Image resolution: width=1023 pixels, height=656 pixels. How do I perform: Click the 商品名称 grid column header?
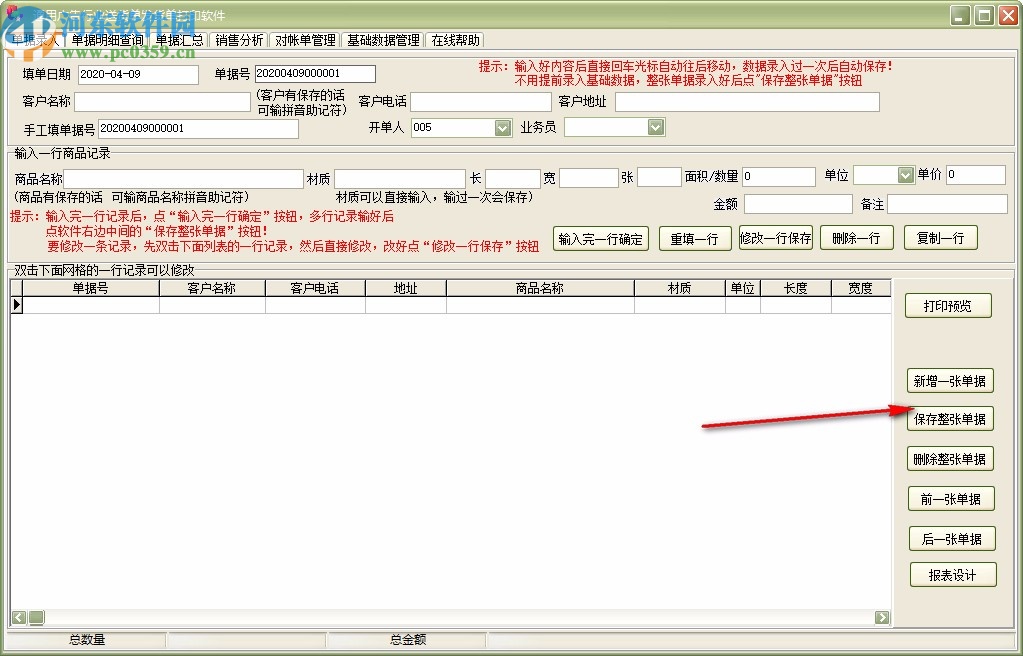(x=540, y=288)
